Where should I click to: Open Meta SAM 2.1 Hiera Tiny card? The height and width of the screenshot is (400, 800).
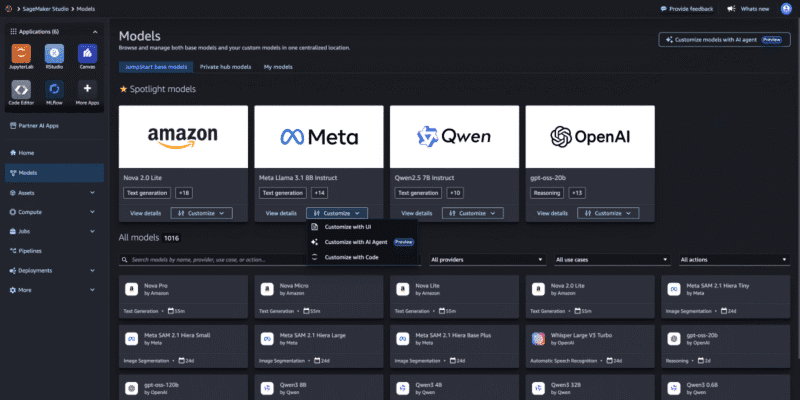[x=726, y=297]
